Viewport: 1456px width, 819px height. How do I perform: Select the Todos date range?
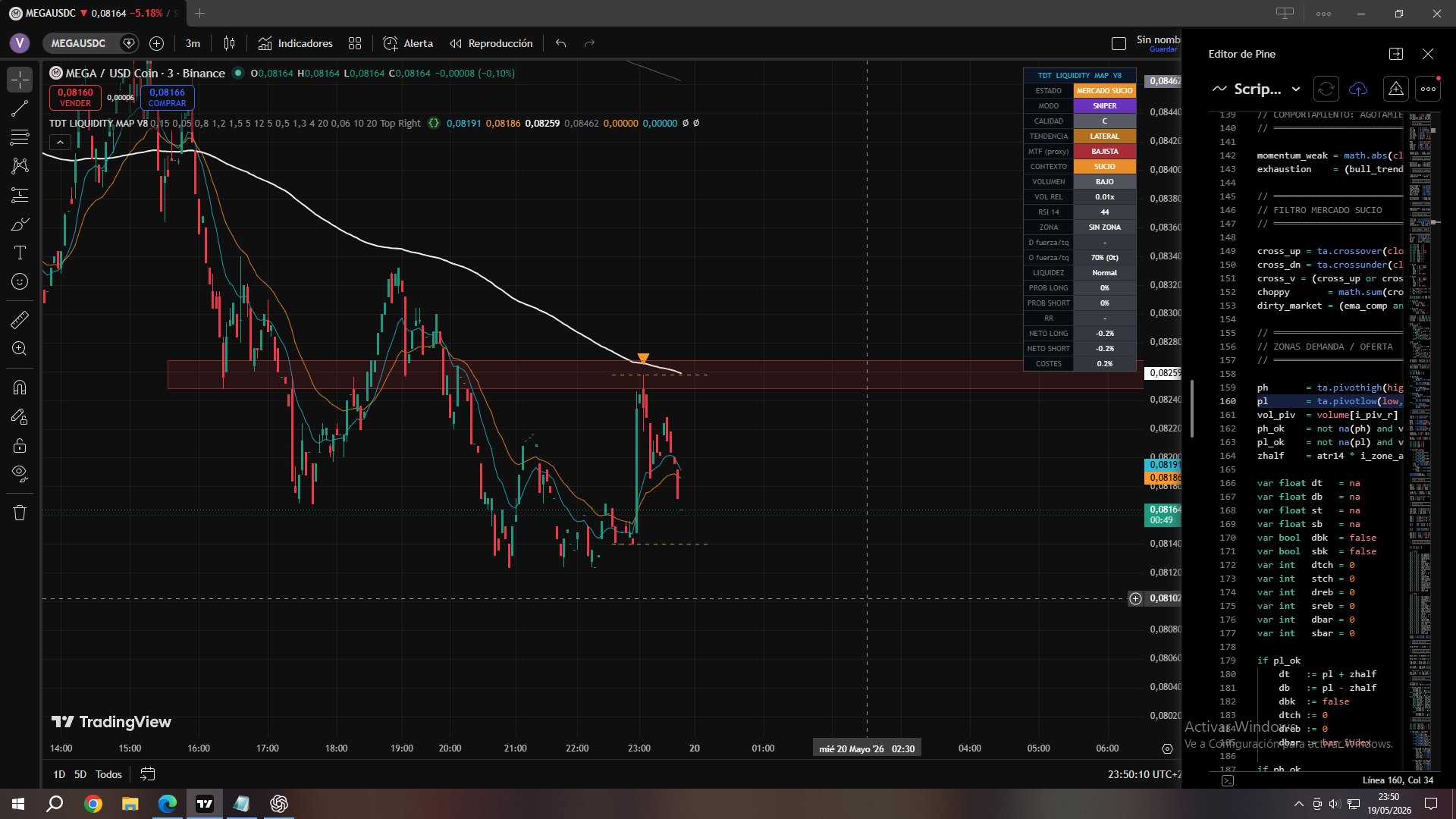pyautogui.click(x=108, y=774)
